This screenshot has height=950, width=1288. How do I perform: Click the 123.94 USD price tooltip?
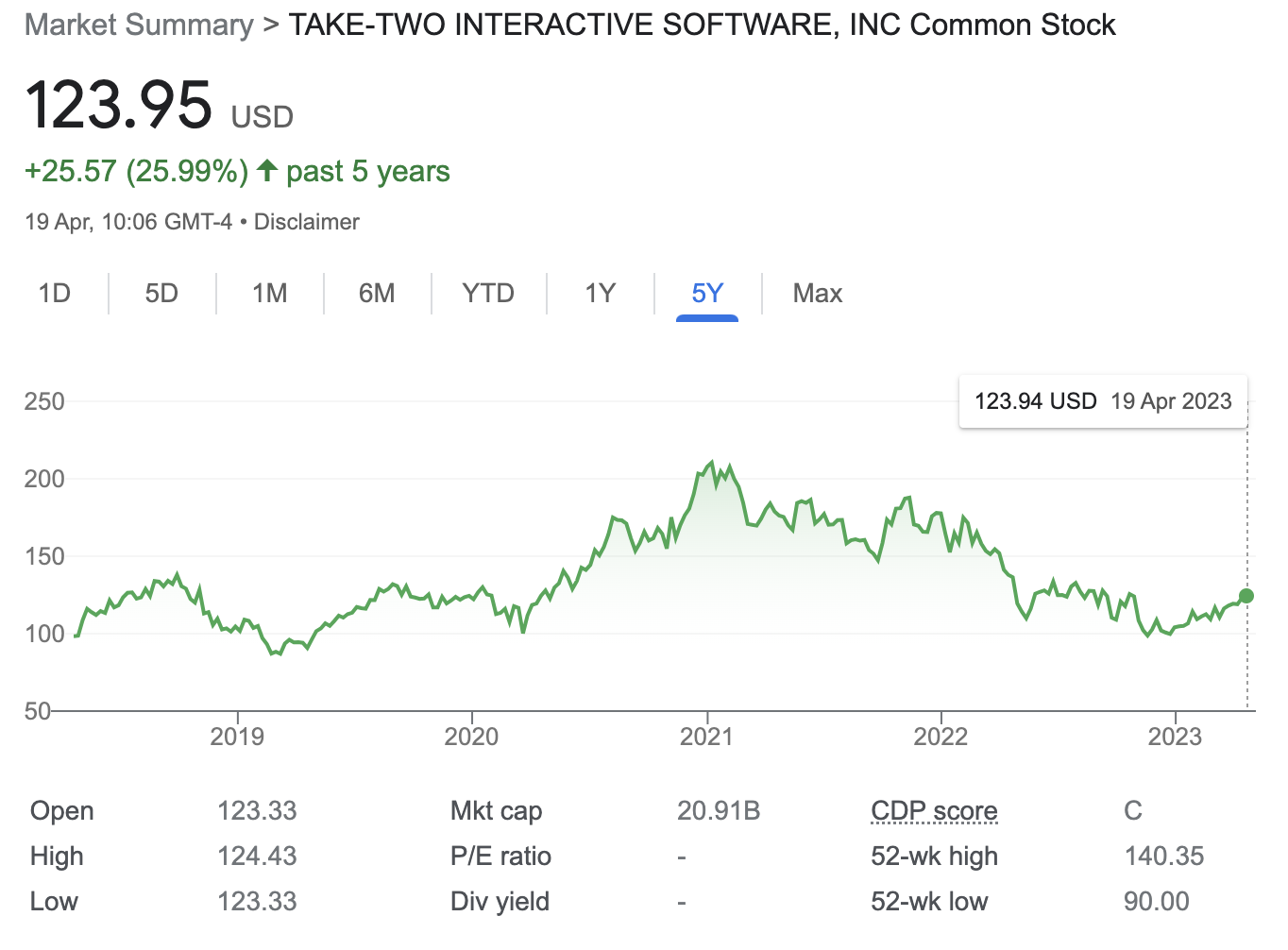(1103, 401)
